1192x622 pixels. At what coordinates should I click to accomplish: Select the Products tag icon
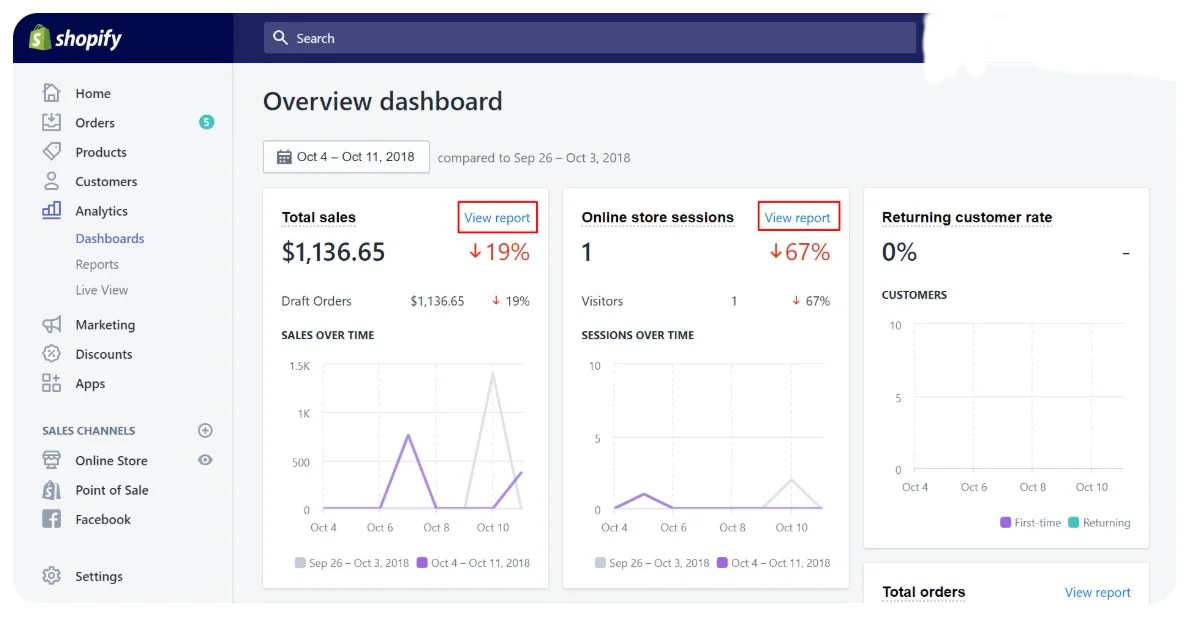click(52, 152)
